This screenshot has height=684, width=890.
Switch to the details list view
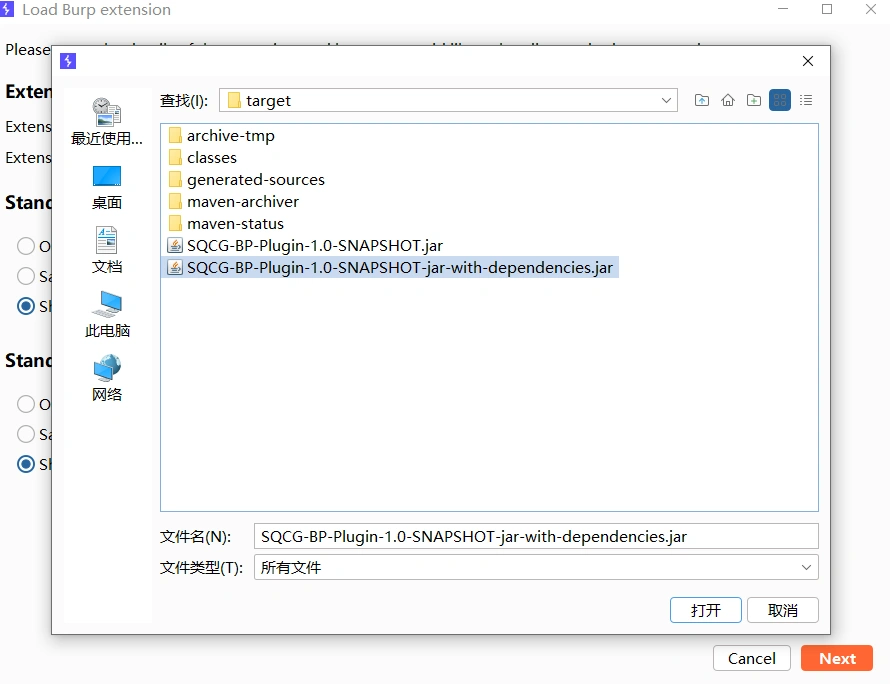[806, 100]
